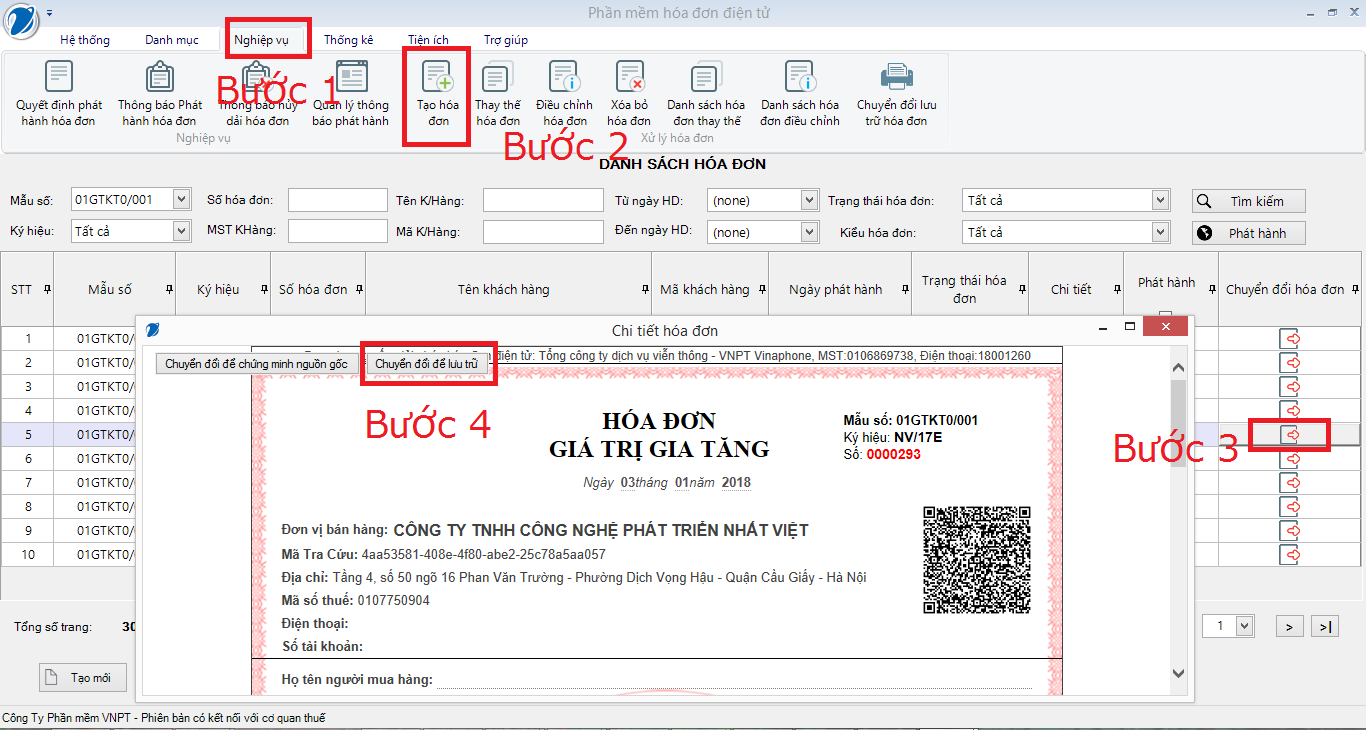Click the Tìm kiếm button
1366x730 pixels.
(x=1249, y=201)
